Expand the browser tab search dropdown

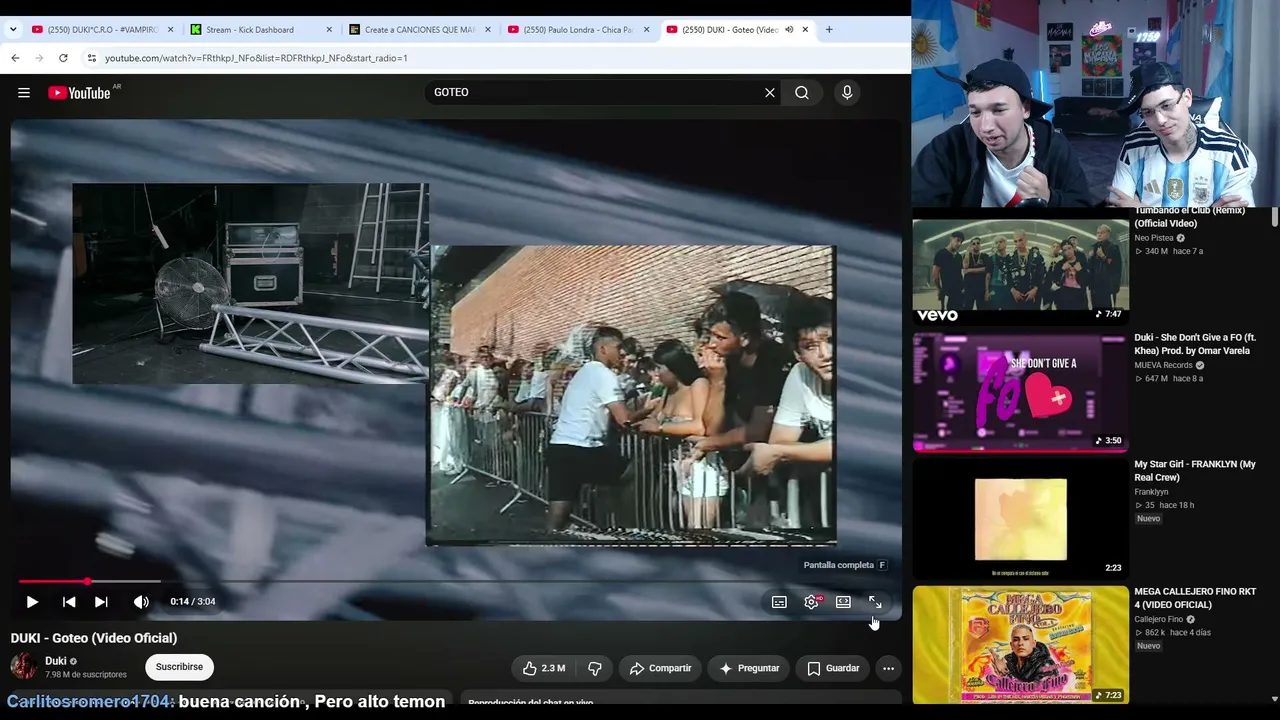(x=13, y=30)
